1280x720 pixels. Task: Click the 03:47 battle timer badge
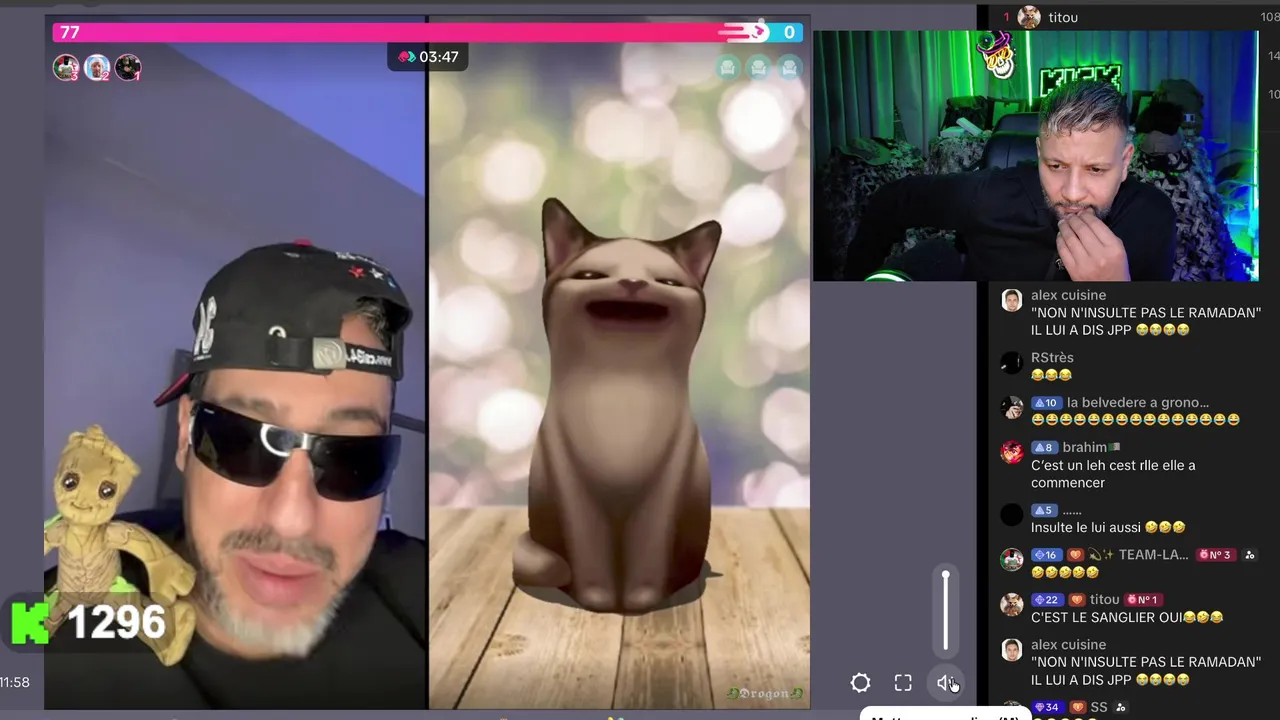428,57
